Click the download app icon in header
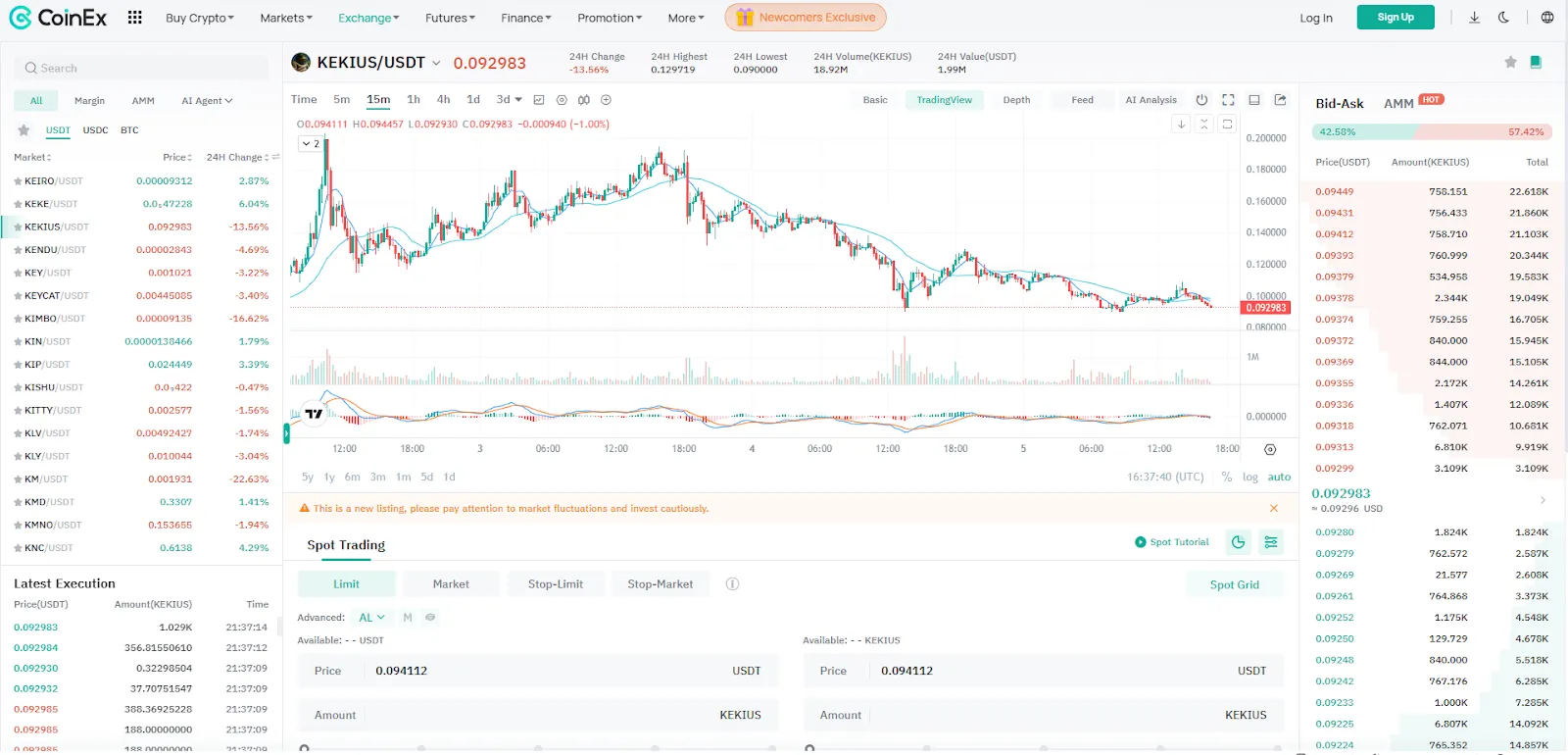This screenshot has width=1568, height=755. point(1474,18)
